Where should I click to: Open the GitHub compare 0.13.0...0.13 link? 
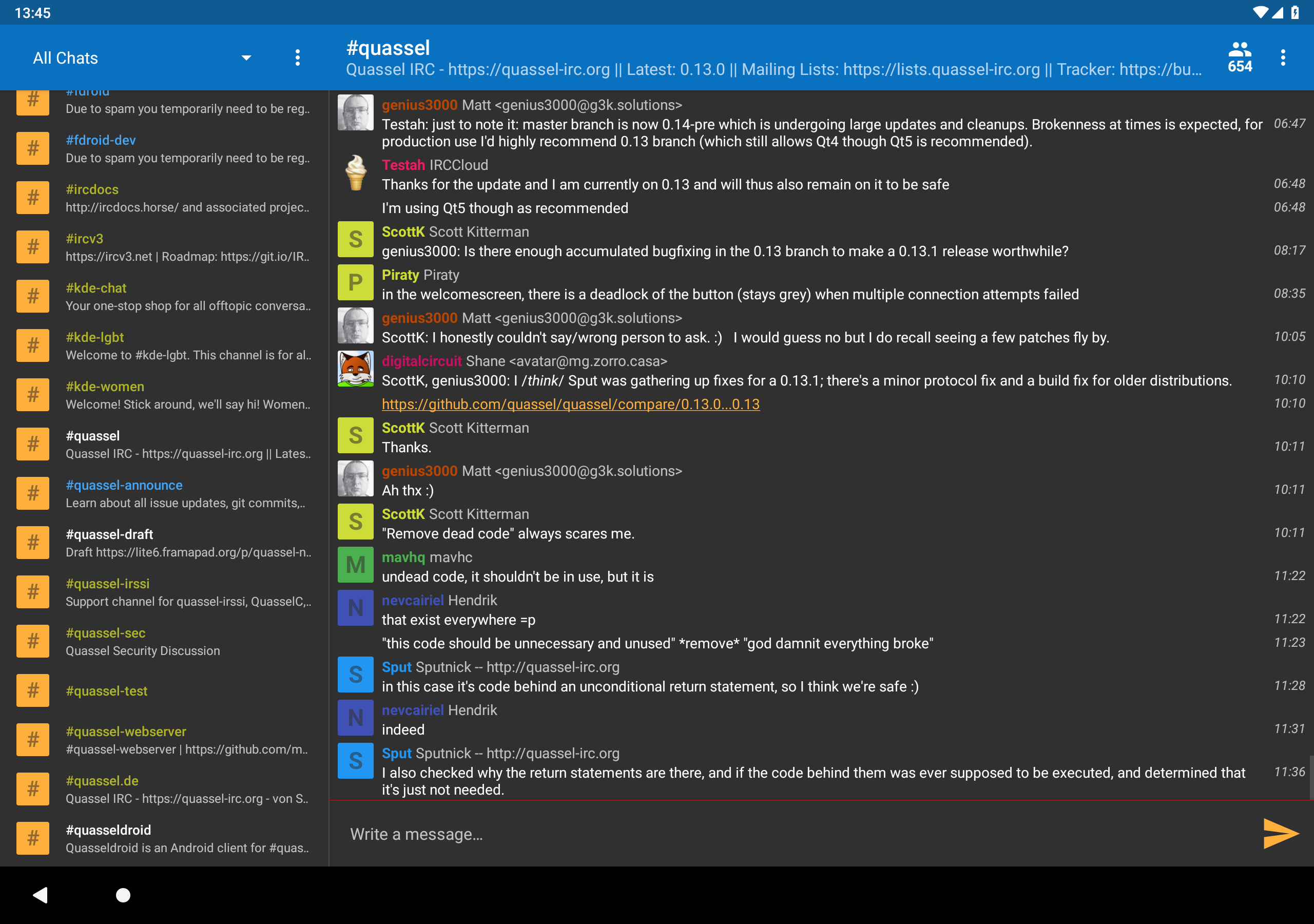571,404
